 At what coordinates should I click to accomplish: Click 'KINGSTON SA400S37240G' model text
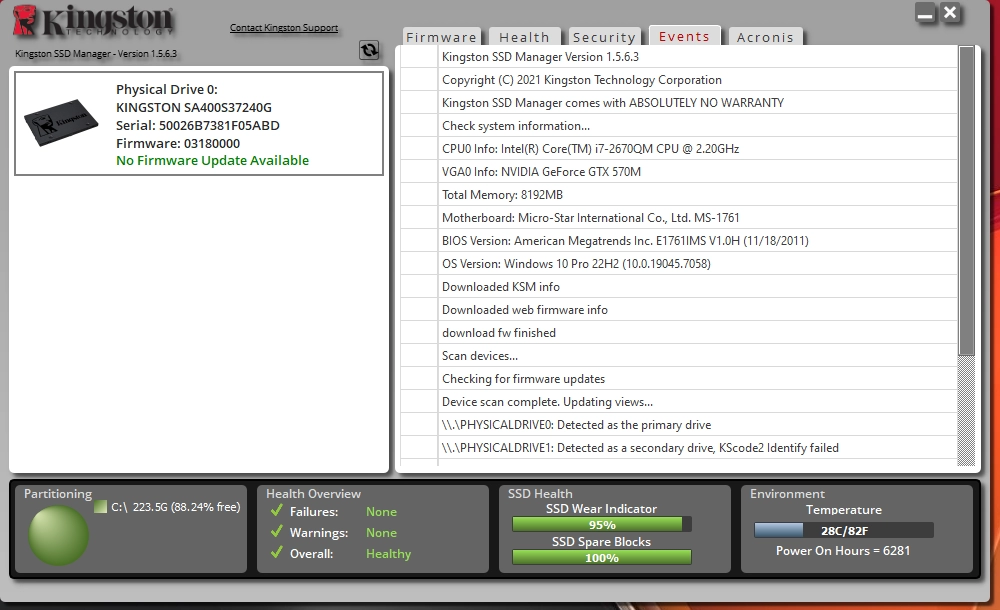point(194,107)
